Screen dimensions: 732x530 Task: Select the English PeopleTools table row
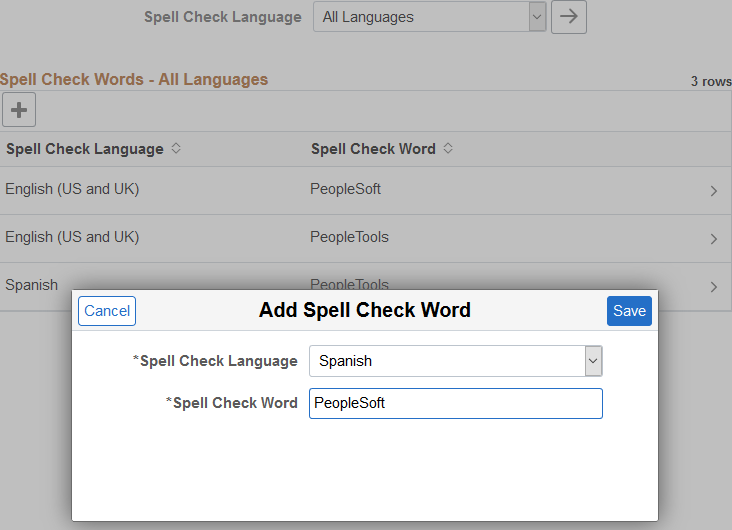(366, 239)
